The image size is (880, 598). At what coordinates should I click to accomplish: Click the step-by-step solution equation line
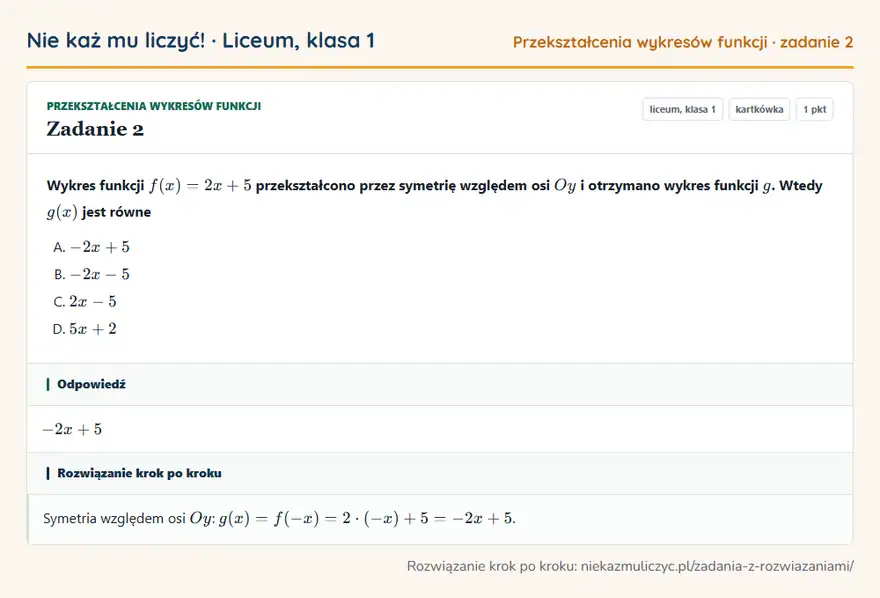click(x=279, y=518)
